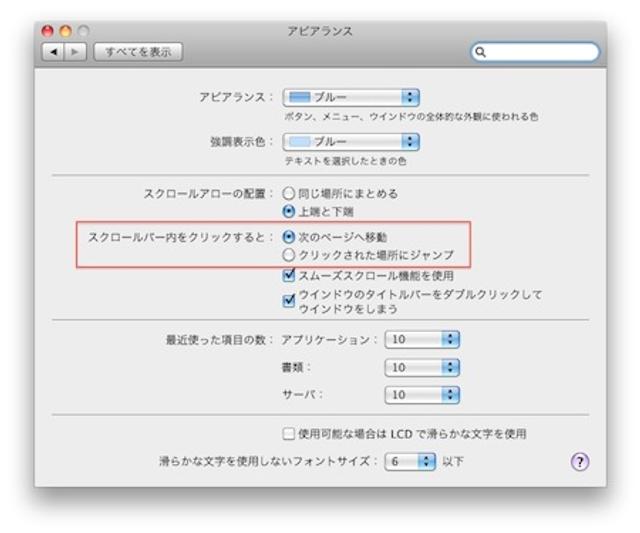This screenshot has width=640, height=533.
Task: Open the アピアランス color dropdown
Action: (351, 98)
